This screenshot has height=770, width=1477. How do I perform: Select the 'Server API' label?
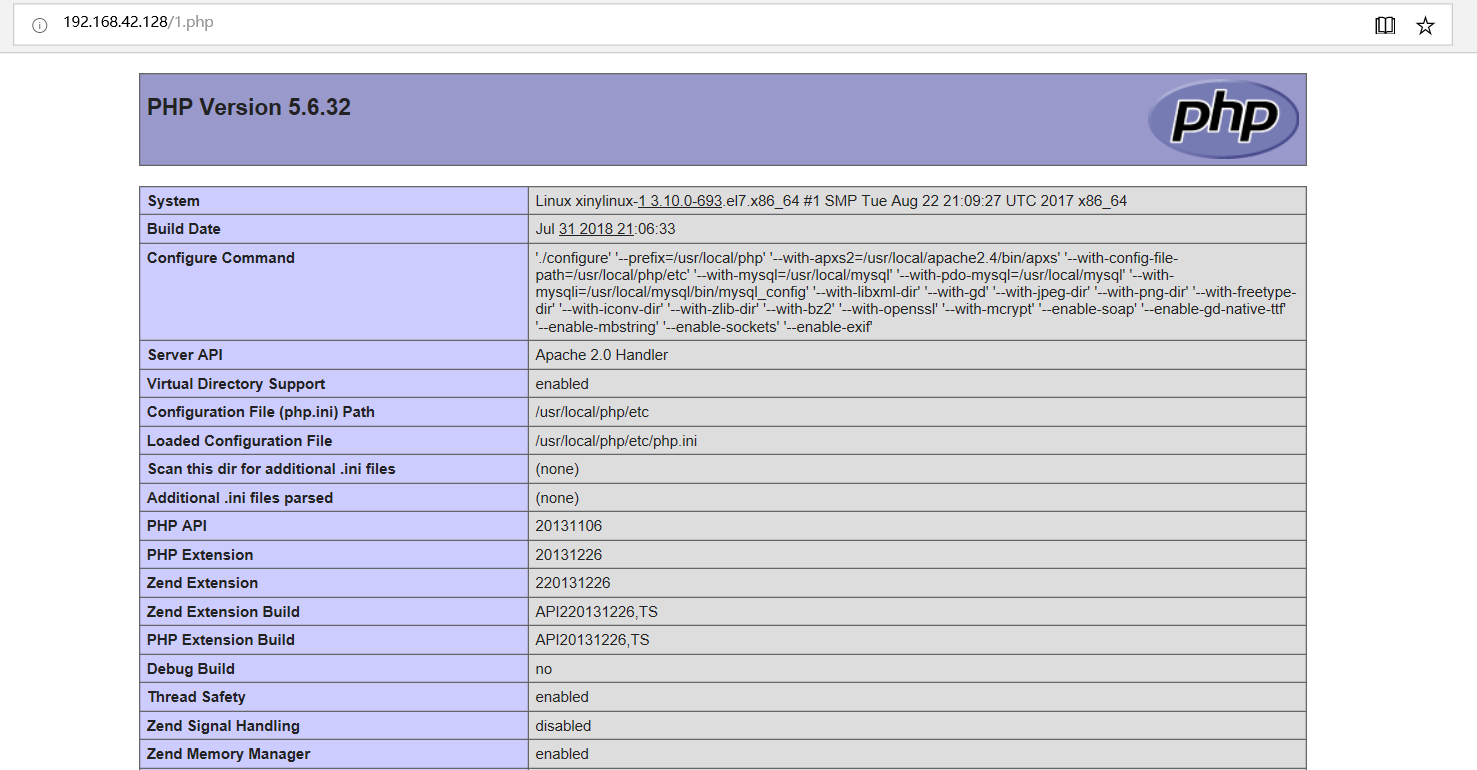coord(185,355)
